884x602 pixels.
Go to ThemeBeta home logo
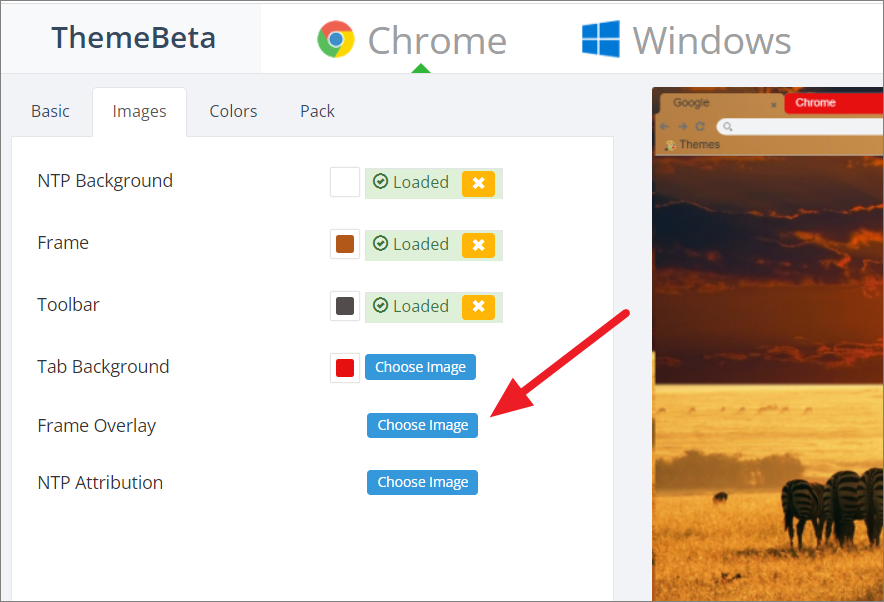[134, 38]
